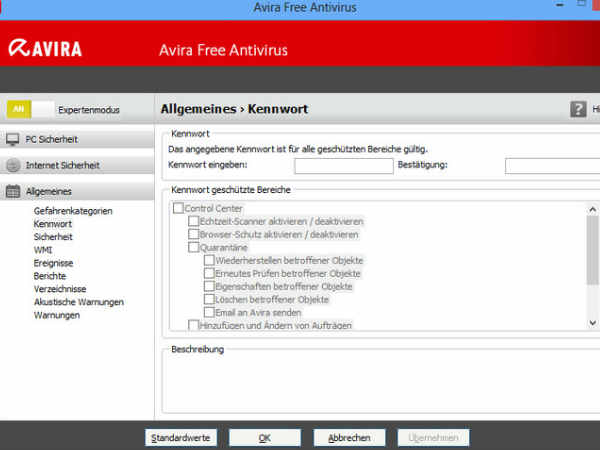Click the protected areas list scrollbar thumb
The height and width of the screenshot is (450, 600).
592,251
